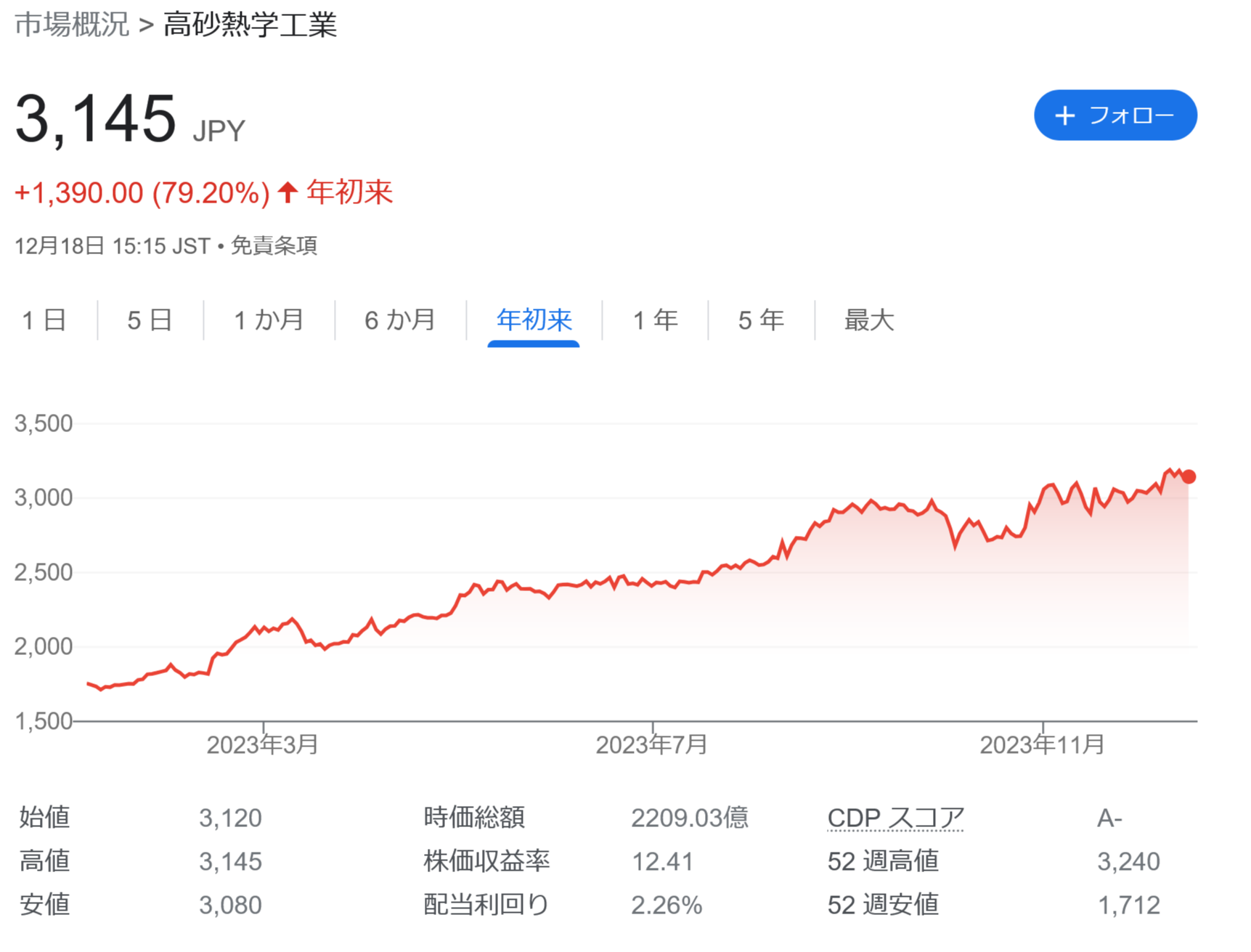Viewport: 1251px width, 952px height.
Task: Click the 2,000 y-axis label
Action: (x=44, y=646)
